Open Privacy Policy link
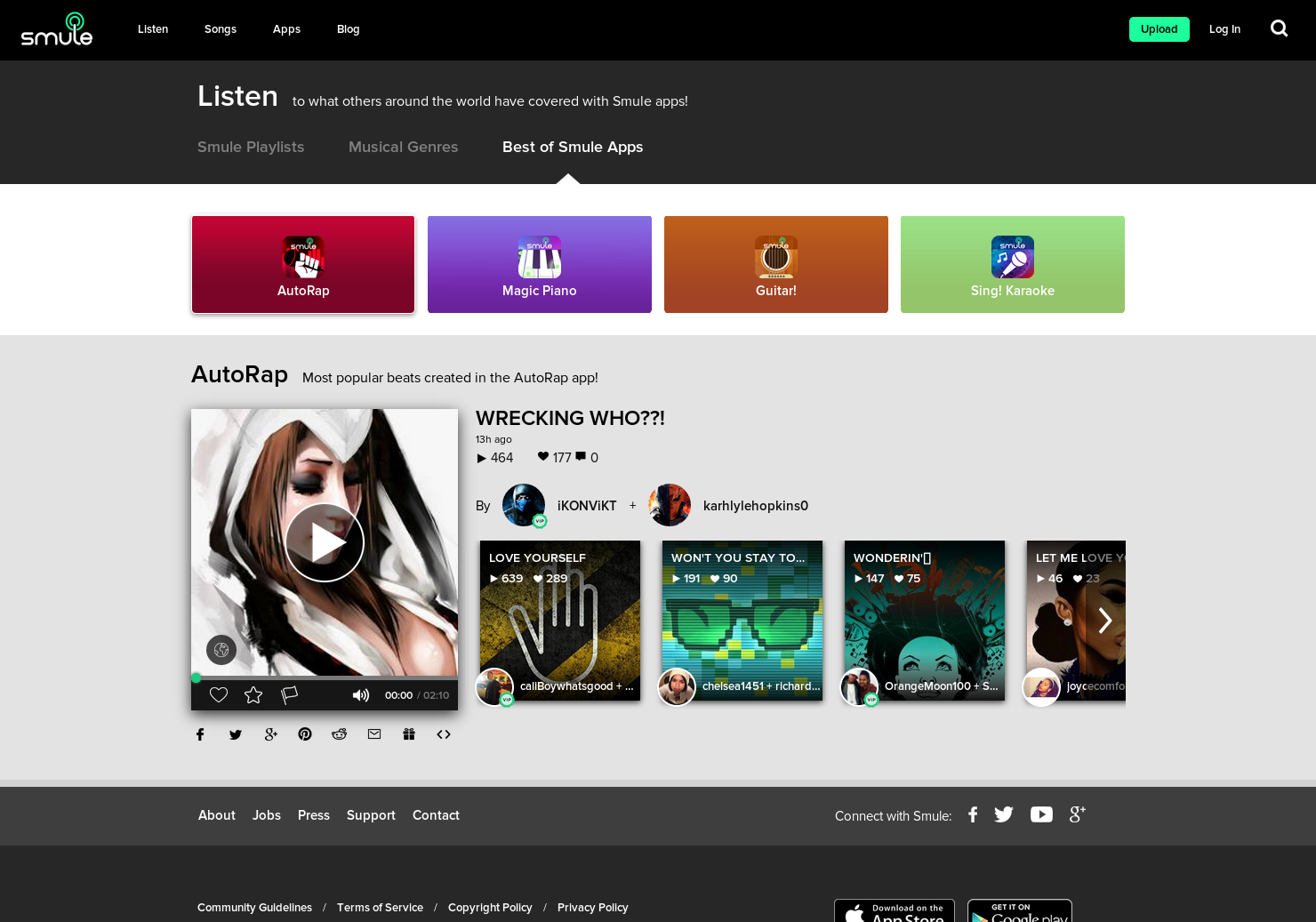 point(593,908)
